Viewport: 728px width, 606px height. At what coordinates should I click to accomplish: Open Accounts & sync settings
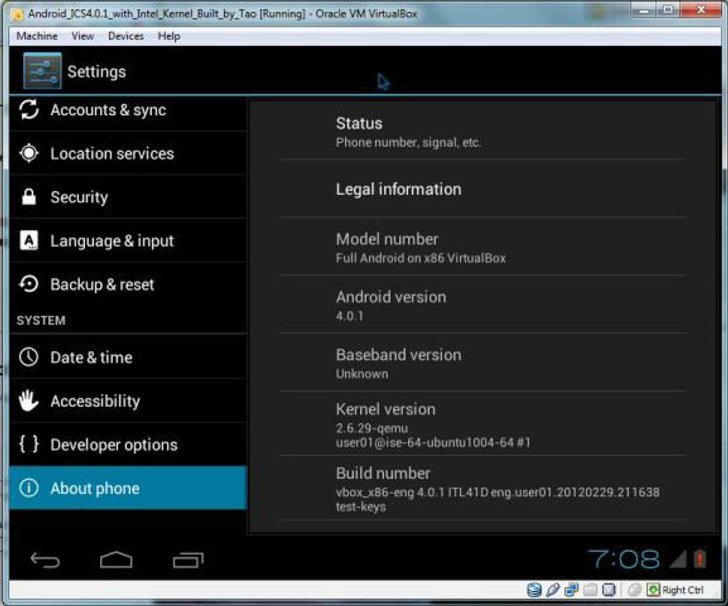pyautogui.click(x=128, y=111)
